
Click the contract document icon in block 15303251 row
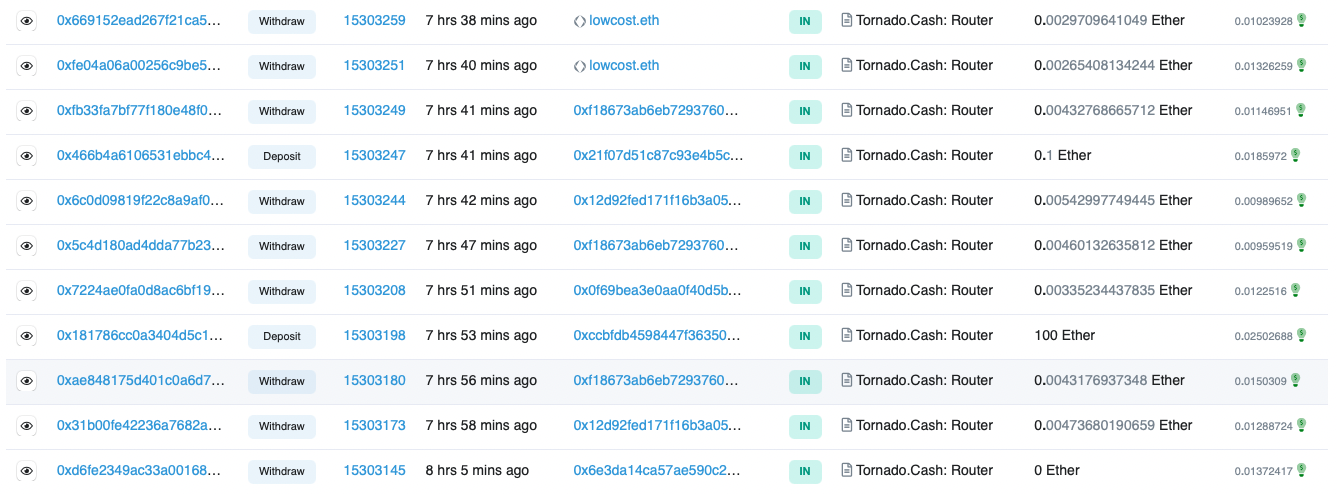(x=846, y=66)
